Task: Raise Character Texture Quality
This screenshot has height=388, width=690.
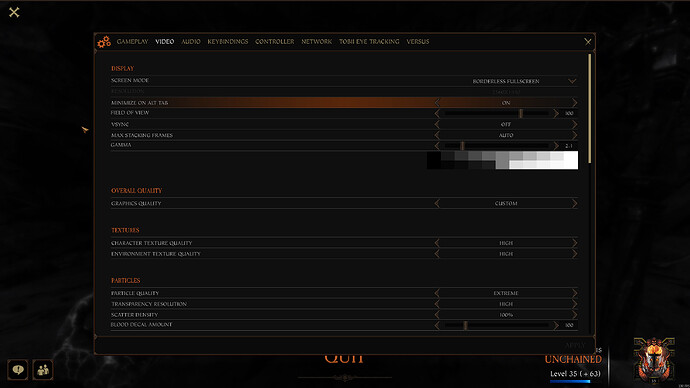Action: (x=574, y=243)
